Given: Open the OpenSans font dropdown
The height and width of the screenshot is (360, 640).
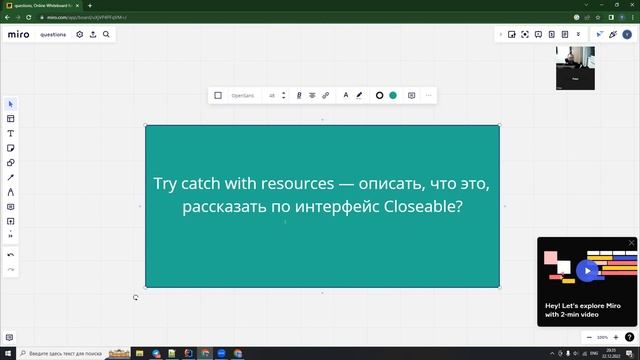Looking at the screenshot, I should click(243, 96).
